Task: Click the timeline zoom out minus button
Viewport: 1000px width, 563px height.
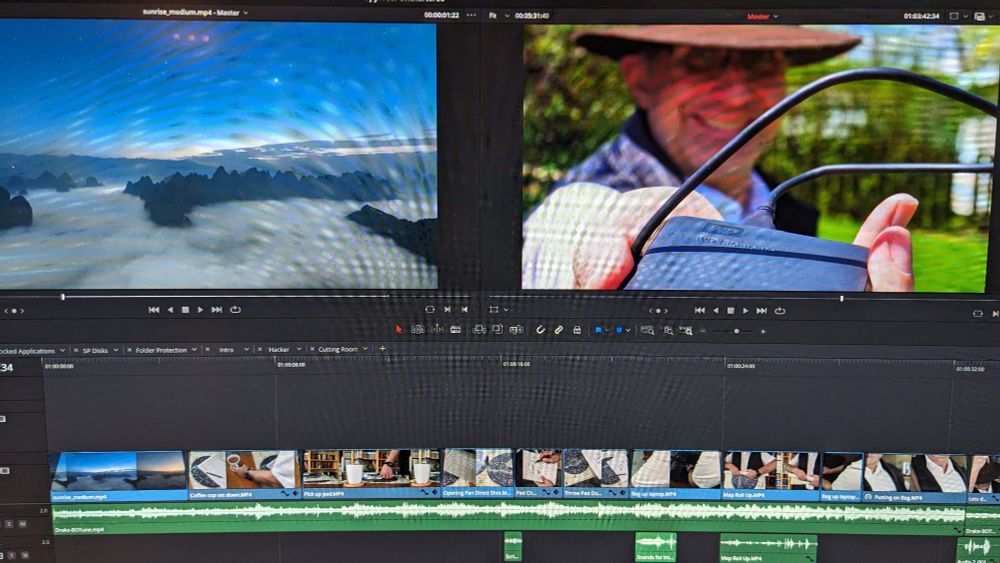Action: tap(703, 331)
